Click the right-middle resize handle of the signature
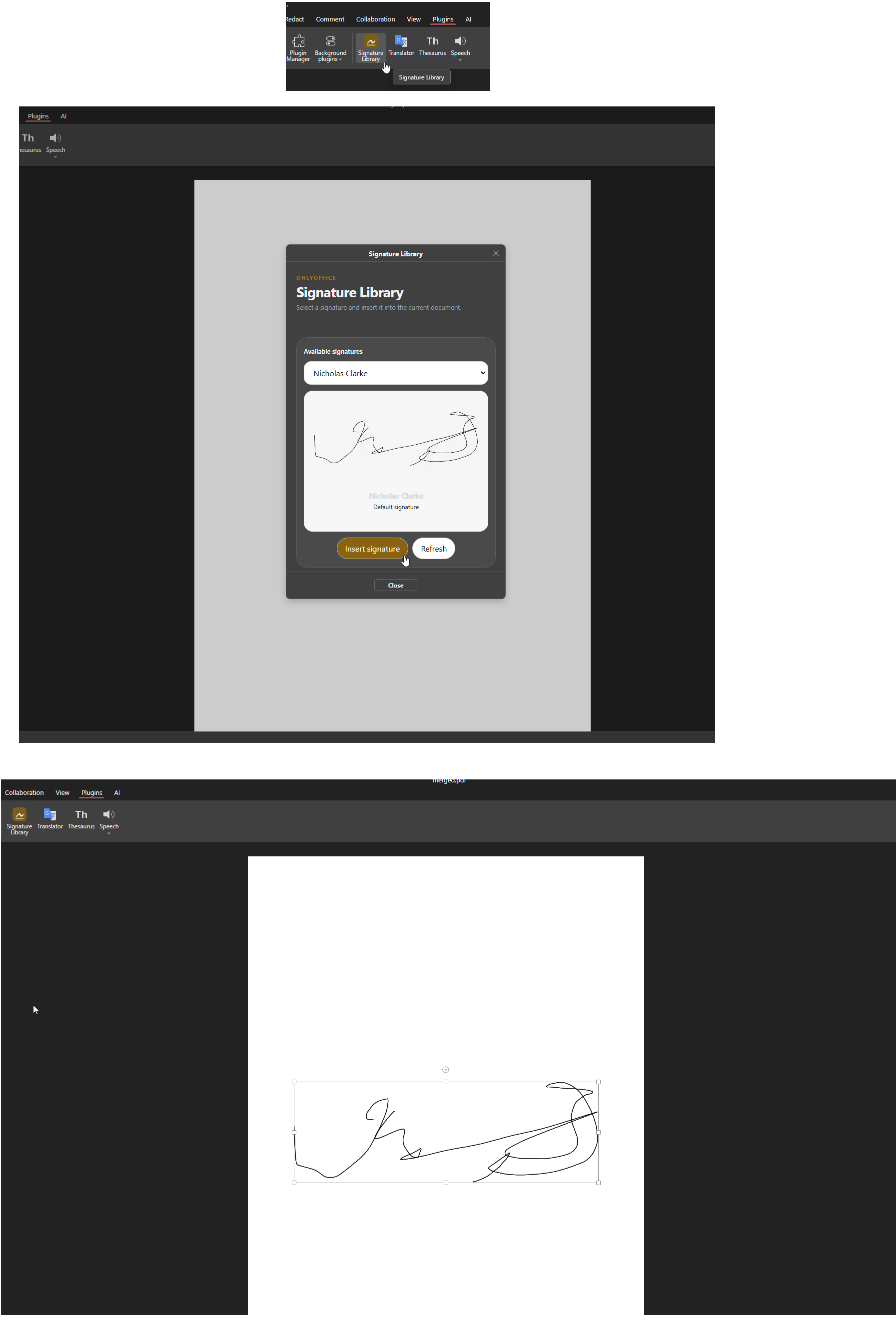Viewport: 896px width, 1324px height. (598, 1133)
